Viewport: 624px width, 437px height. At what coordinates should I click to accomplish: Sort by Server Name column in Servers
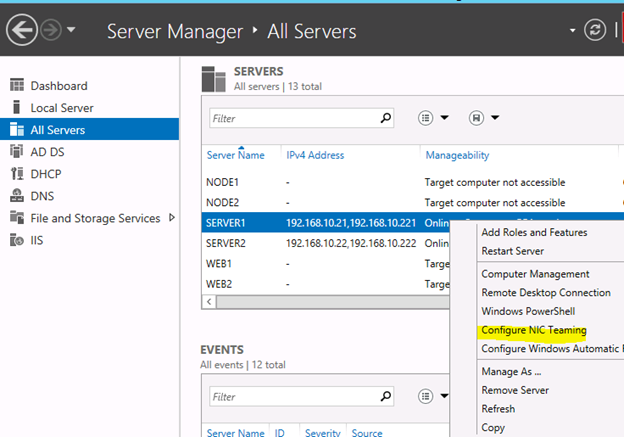(236, 155)
